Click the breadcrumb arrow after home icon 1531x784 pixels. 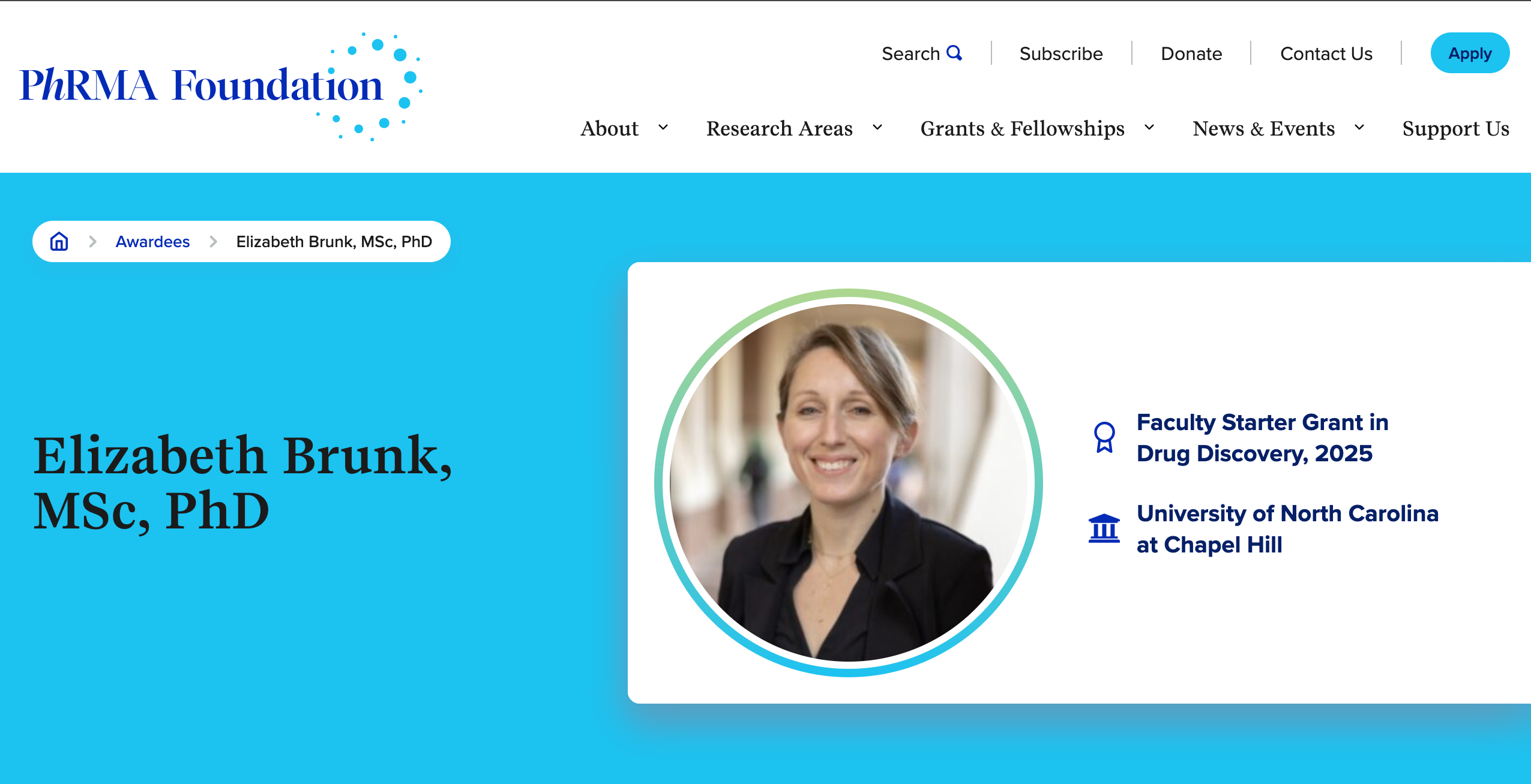92,241
